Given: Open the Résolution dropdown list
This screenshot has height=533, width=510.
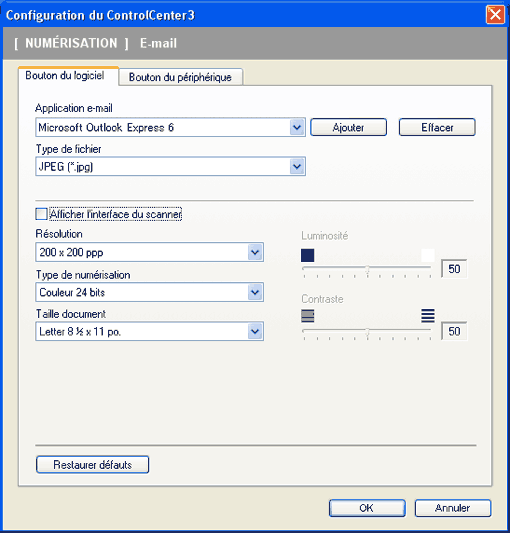Looking at the screenshot, I should (255, 252).
